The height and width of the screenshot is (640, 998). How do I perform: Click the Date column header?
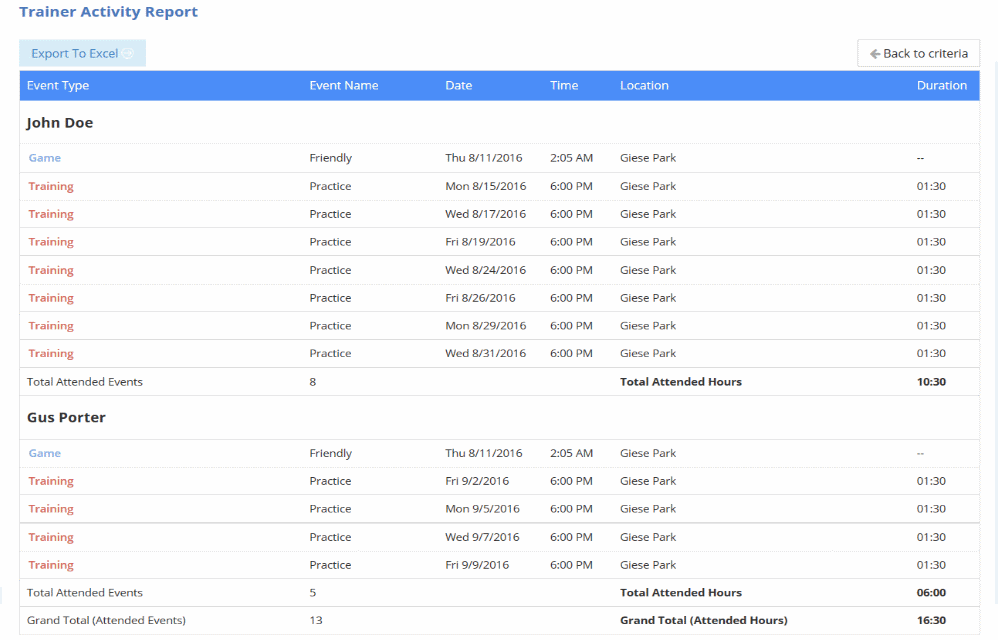pyautogui.click(x=458, y=86)
